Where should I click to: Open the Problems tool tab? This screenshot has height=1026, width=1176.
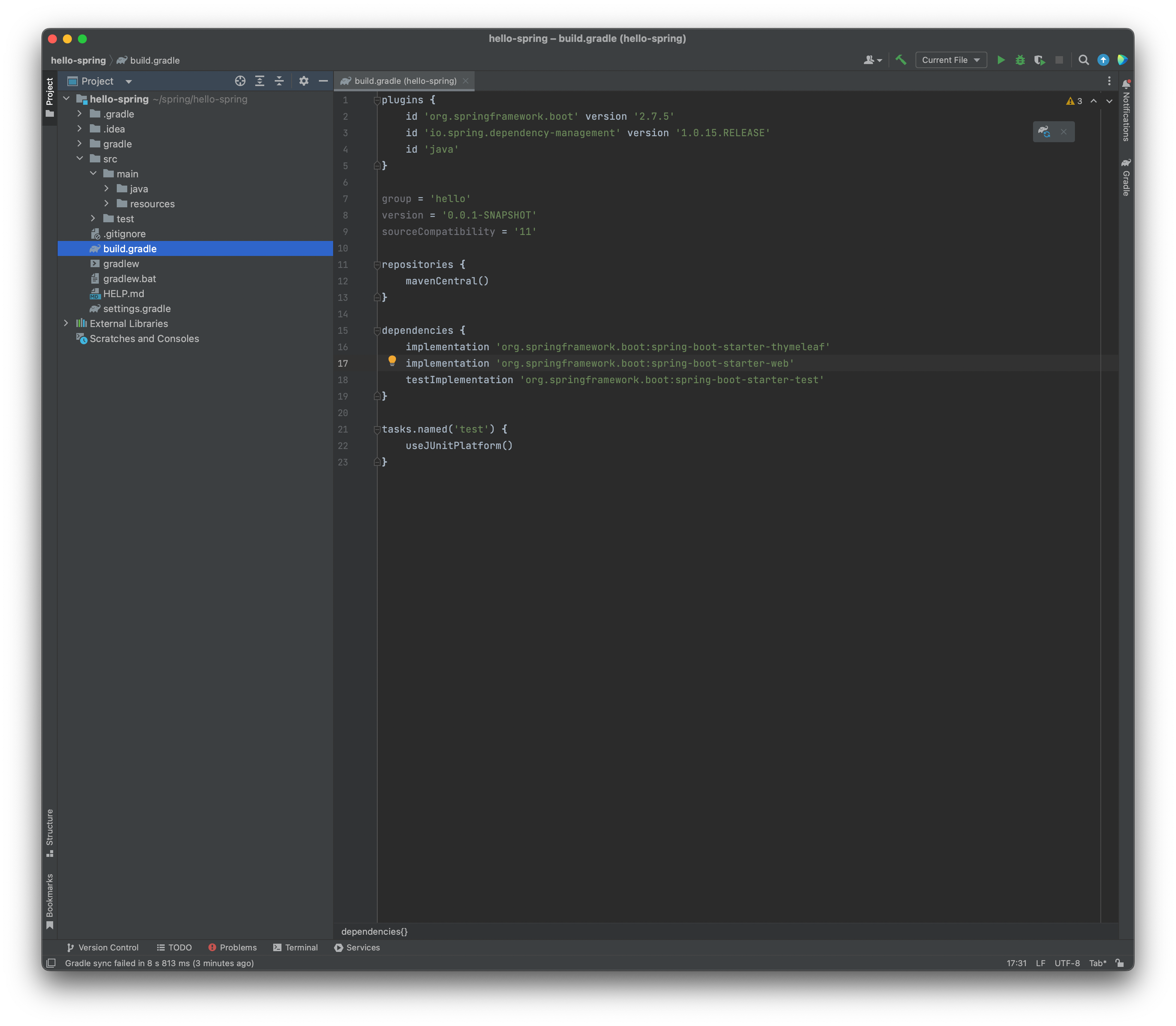point(232,947)
